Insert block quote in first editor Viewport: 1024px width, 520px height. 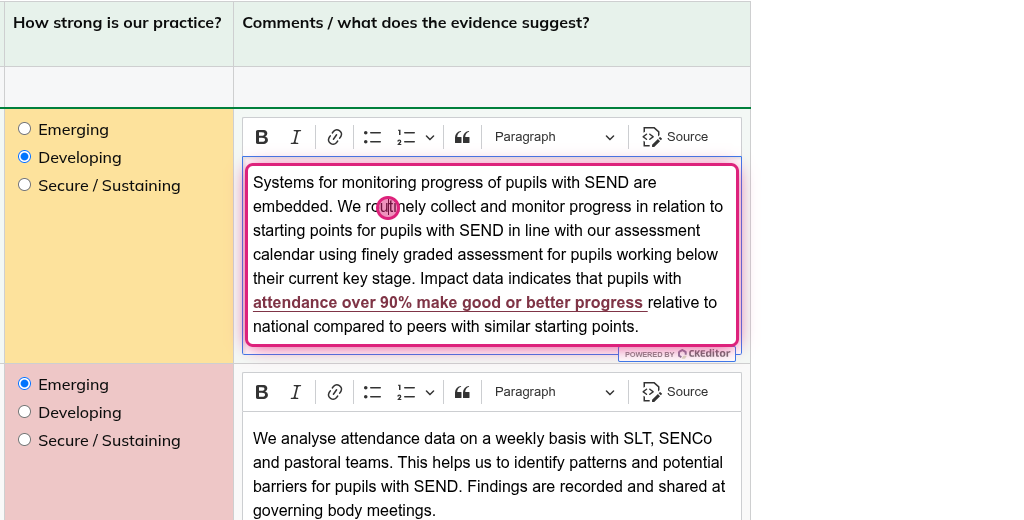462,137
